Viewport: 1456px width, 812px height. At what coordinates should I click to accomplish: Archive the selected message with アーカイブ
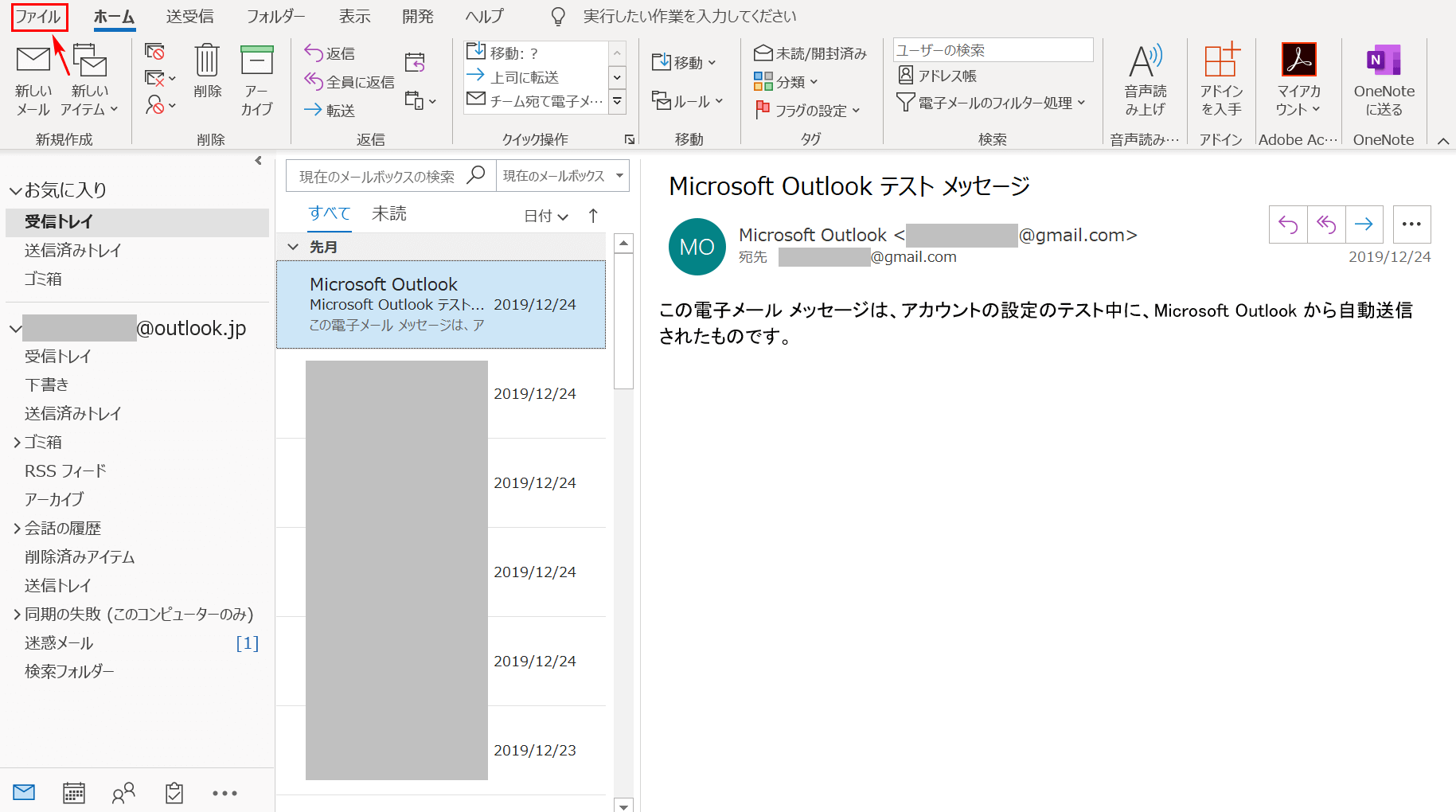[x=256, y=80]
